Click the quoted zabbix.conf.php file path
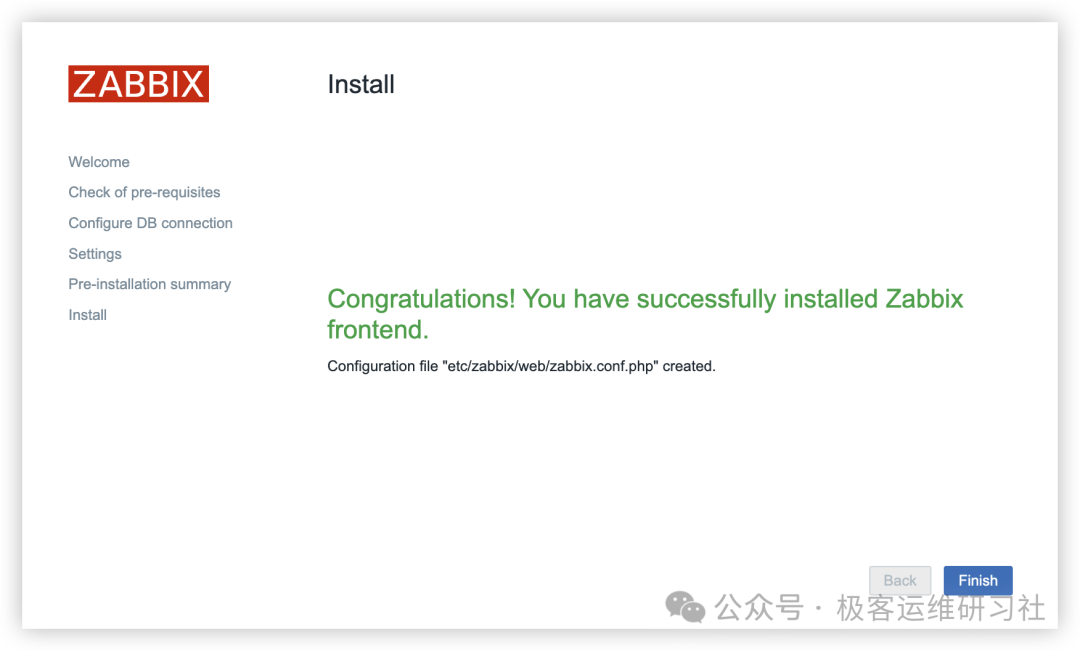The width and height of the screenshot is (1080, 651). 550,366
